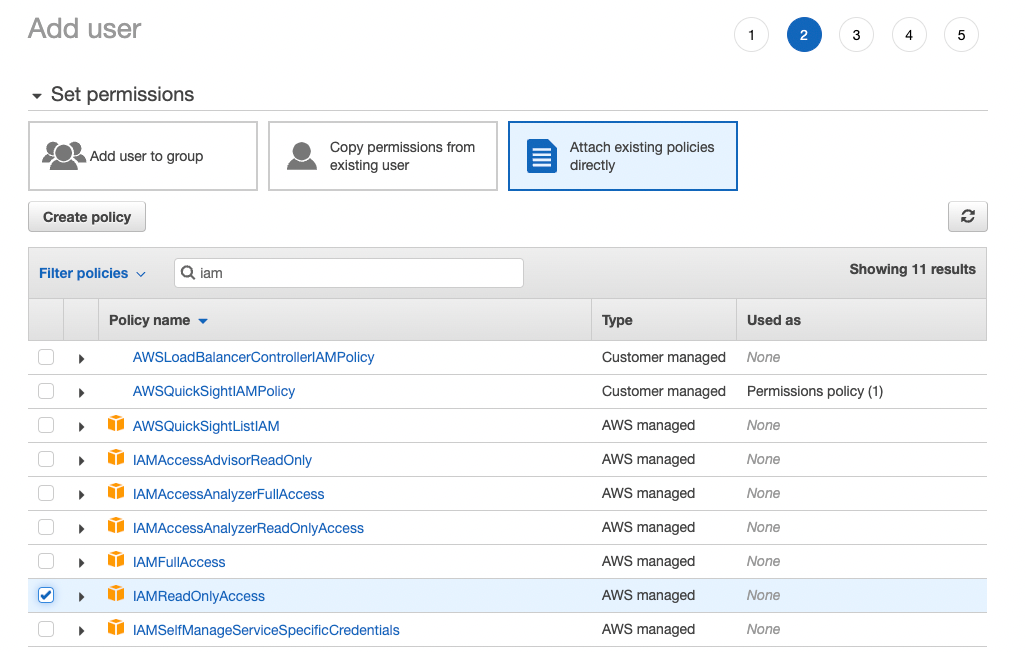The height and width of the screenshot is (652, 1026).
Task: Go to wizard step 1
Action: click(x=751, y=35)
